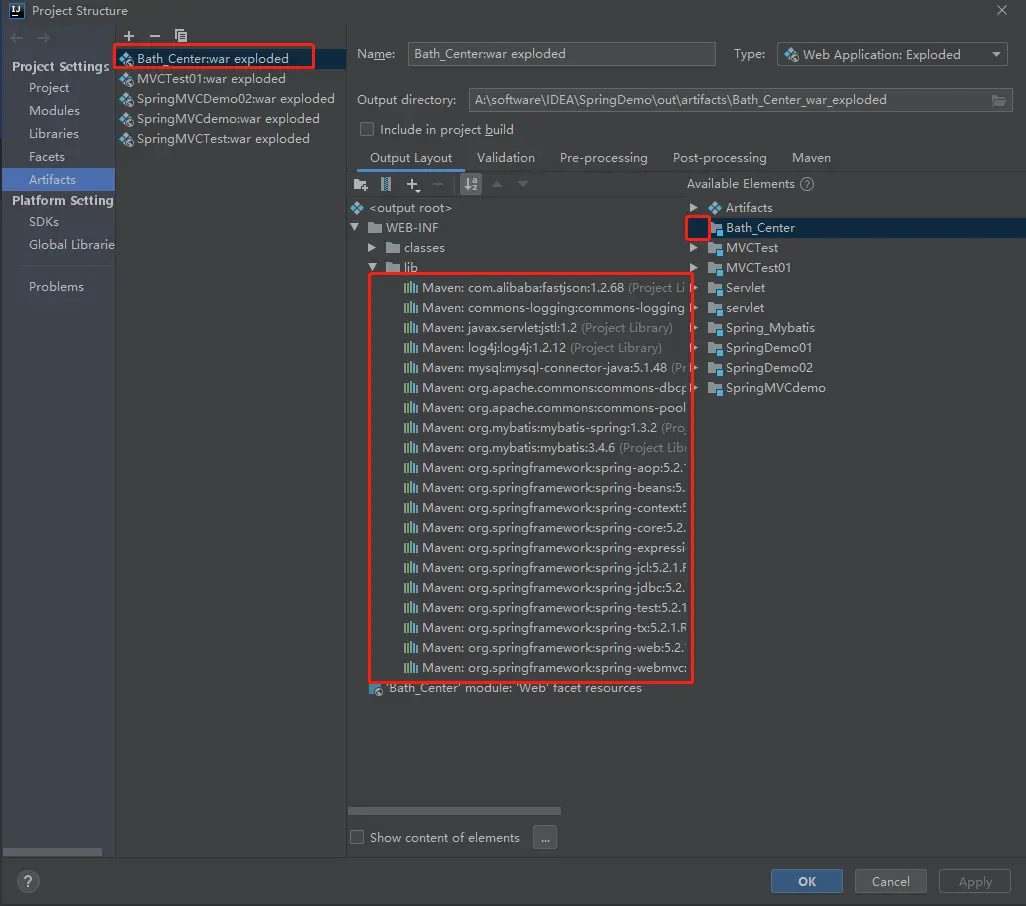Switch to the Maven tab
The height and width of the screenshot is (906, 1026).
point(811,158)
